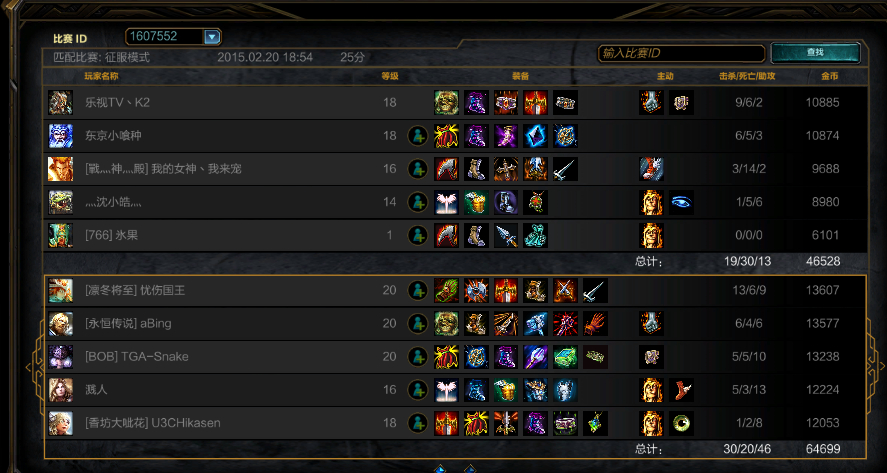
Task: Open the match ID dropdown arrow
Action: coord(212,37)
